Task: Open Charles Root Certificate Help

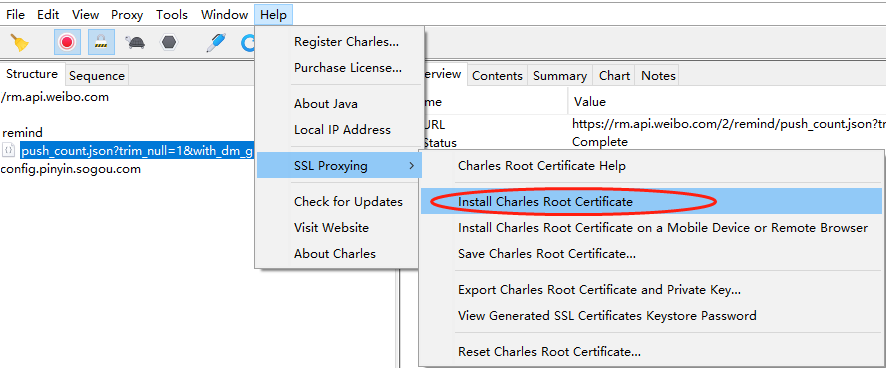Action: (651, 166)
